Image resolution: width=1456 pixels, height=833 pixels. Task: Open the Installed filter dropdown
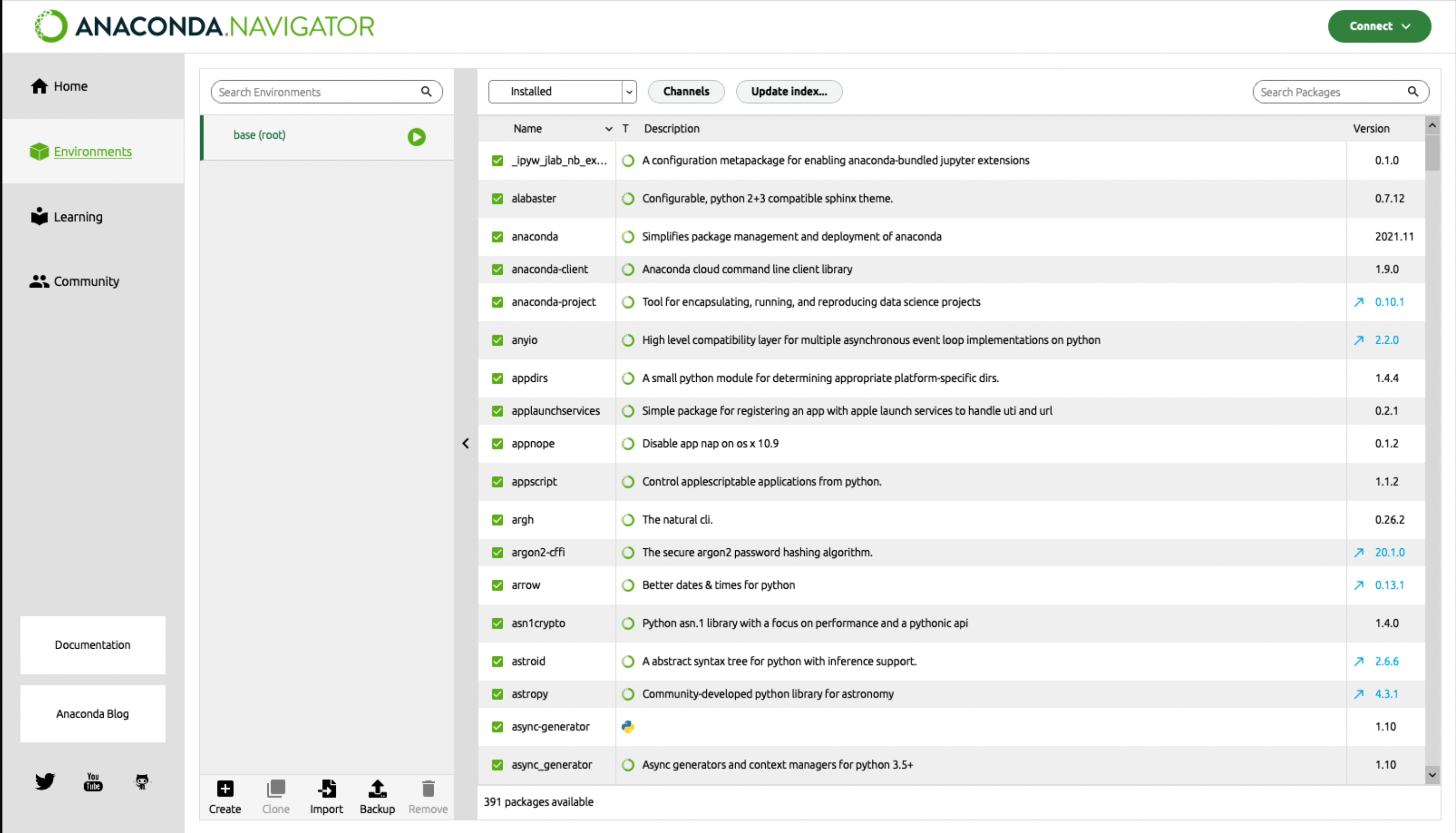(563, 91)
